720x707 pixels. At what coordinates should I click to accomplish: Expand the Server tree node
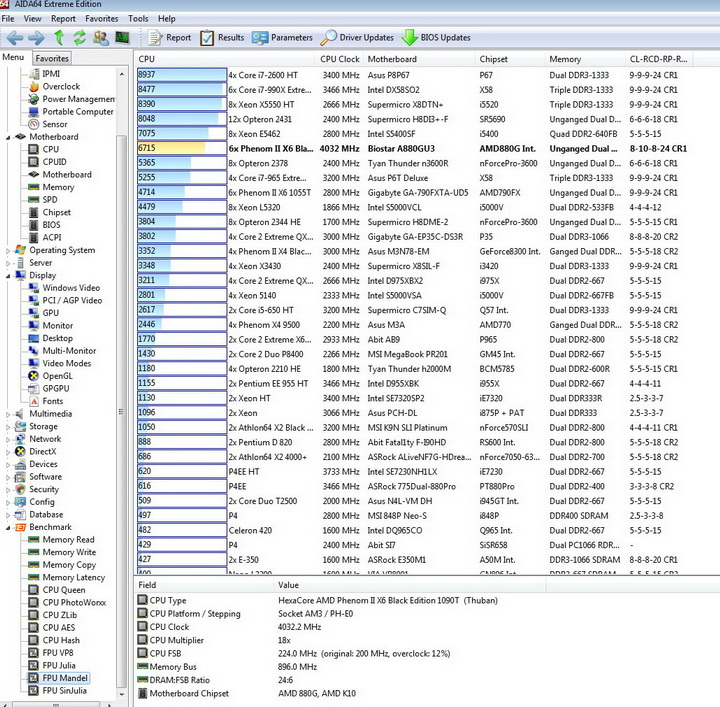tap(8, 264)
